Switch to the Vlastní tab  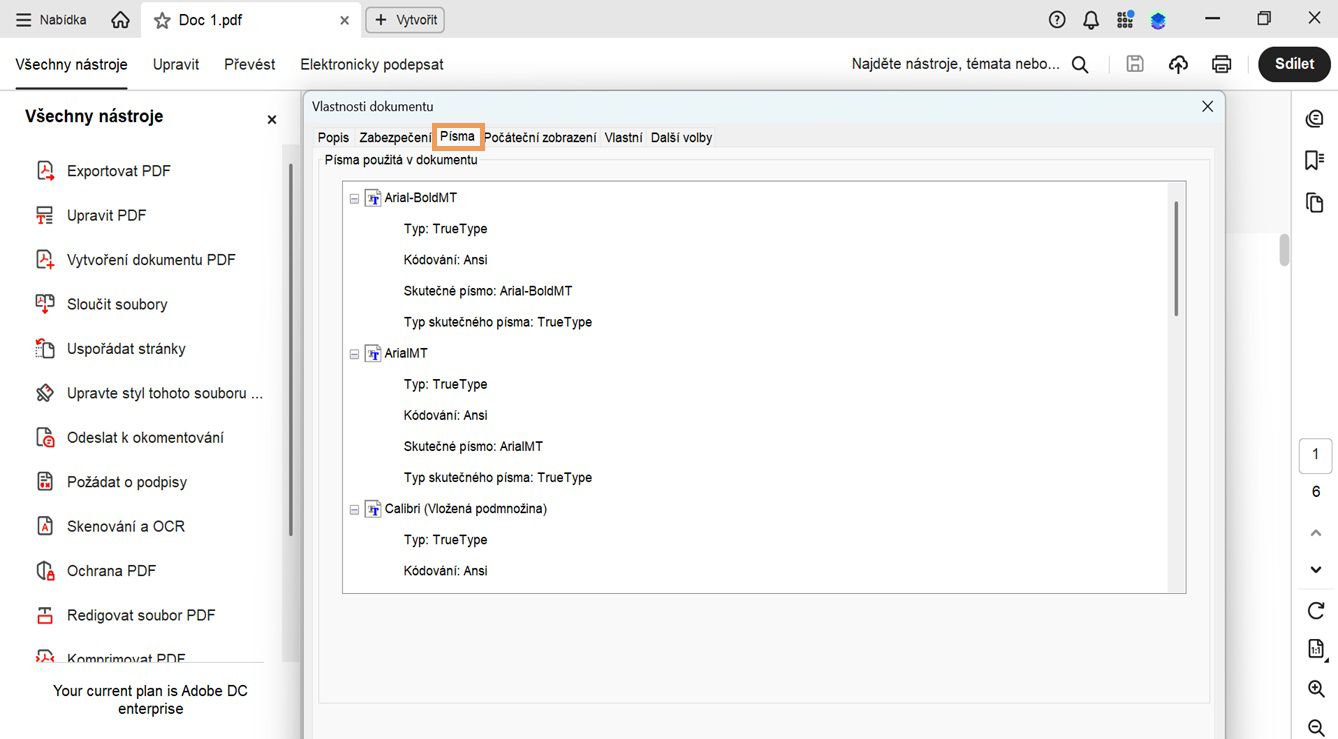[623, 137]
